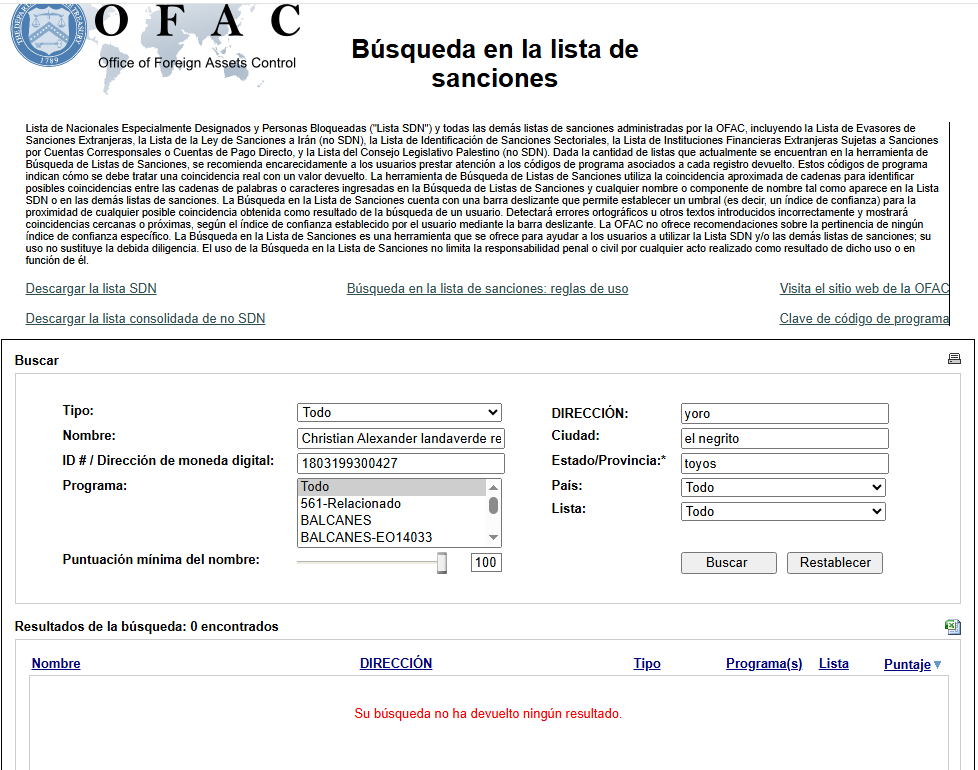Click the Puntaje sort arrow icon
The image size is (978, 770).
coord(937,665)
